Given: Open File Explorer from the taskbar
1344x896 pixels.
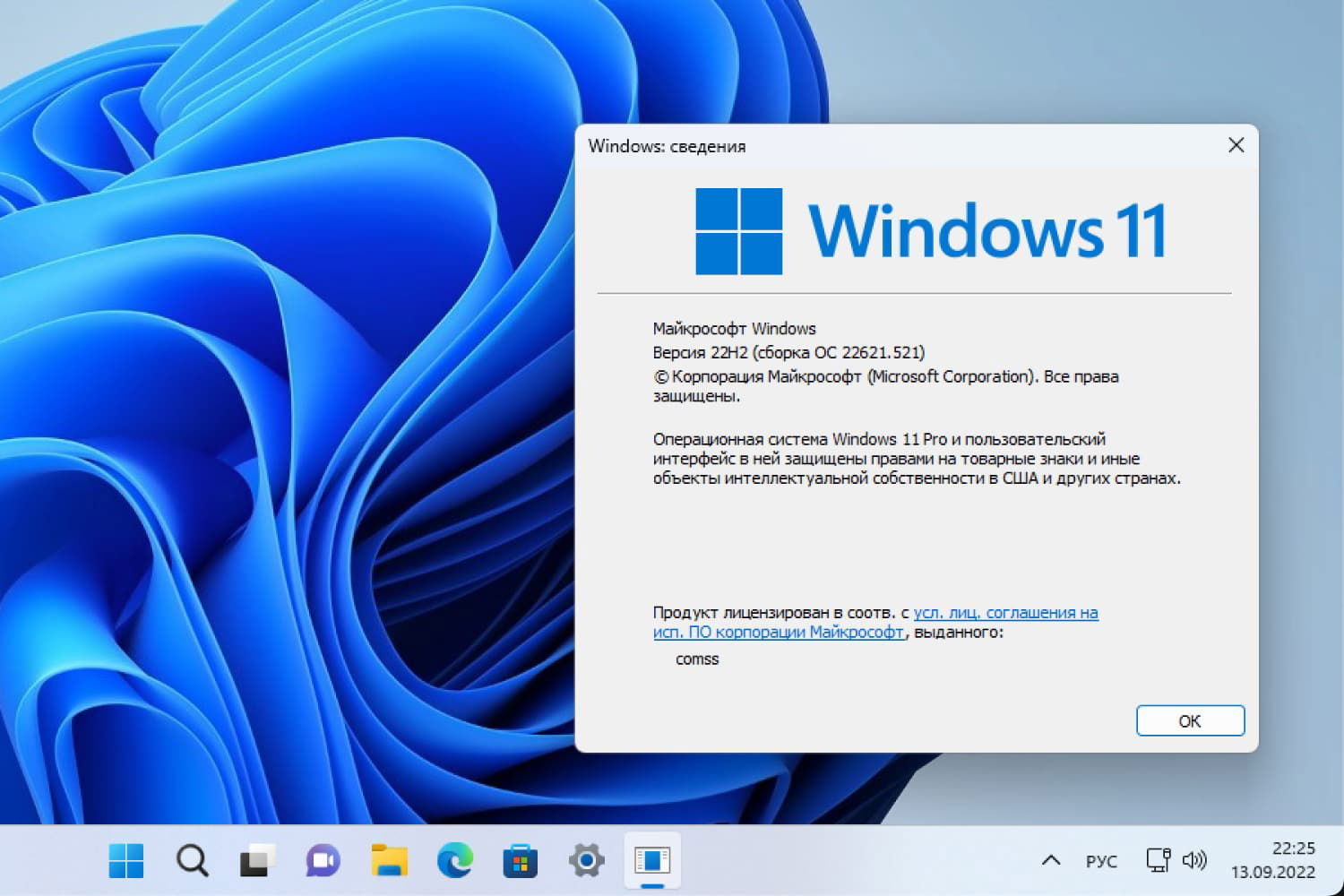Looking at the screenshot, I should coord(390,861).
